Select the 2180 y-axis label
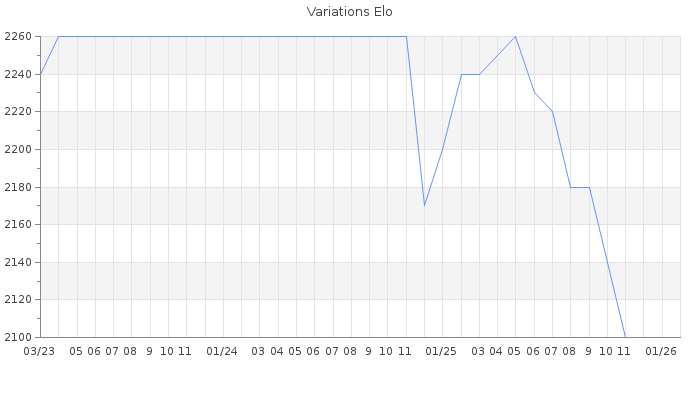700x400 pixels. [x=19, y=187]
